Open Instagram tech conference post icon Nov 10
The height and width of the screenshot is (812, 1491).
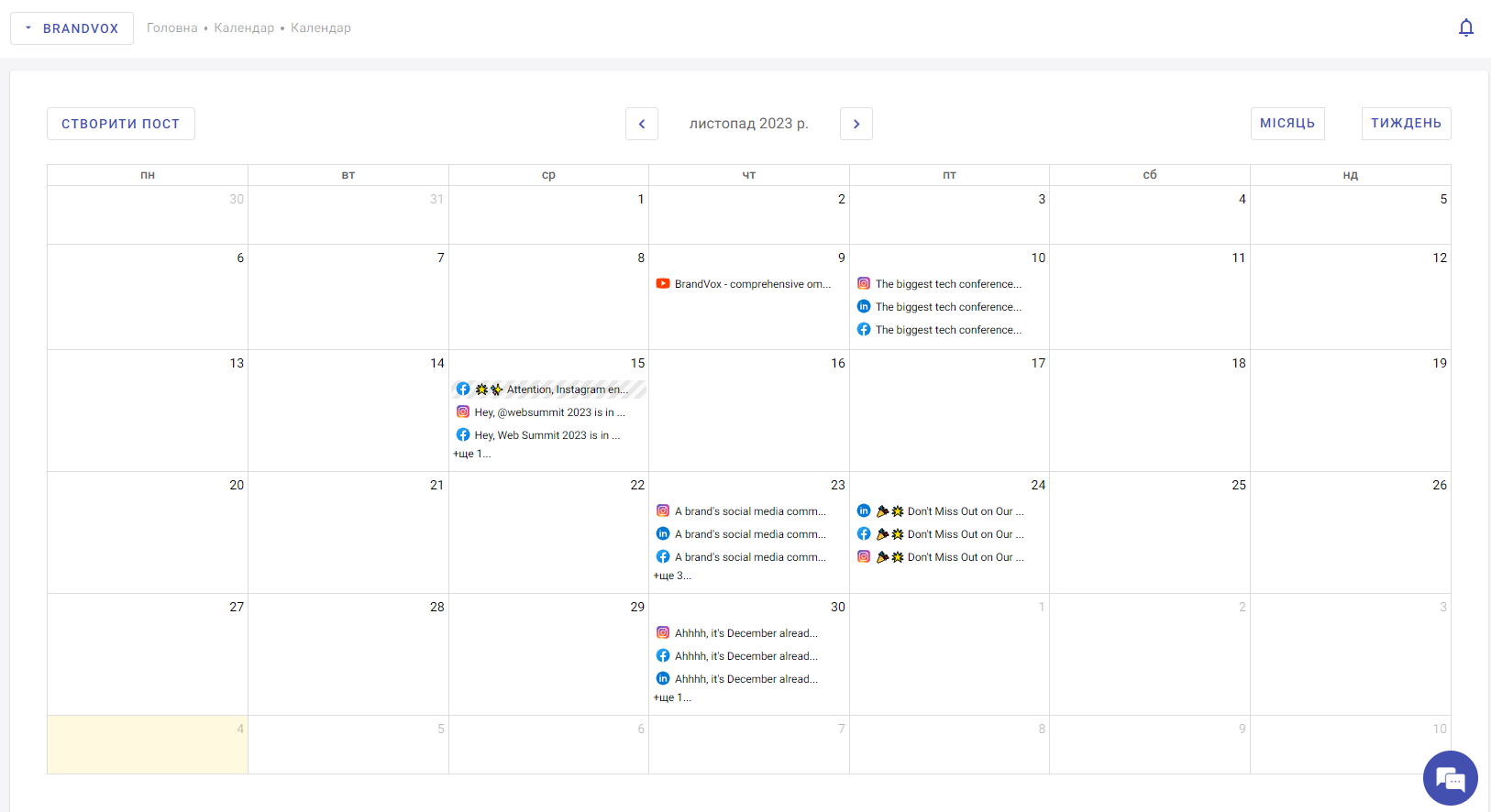point(864,284)
